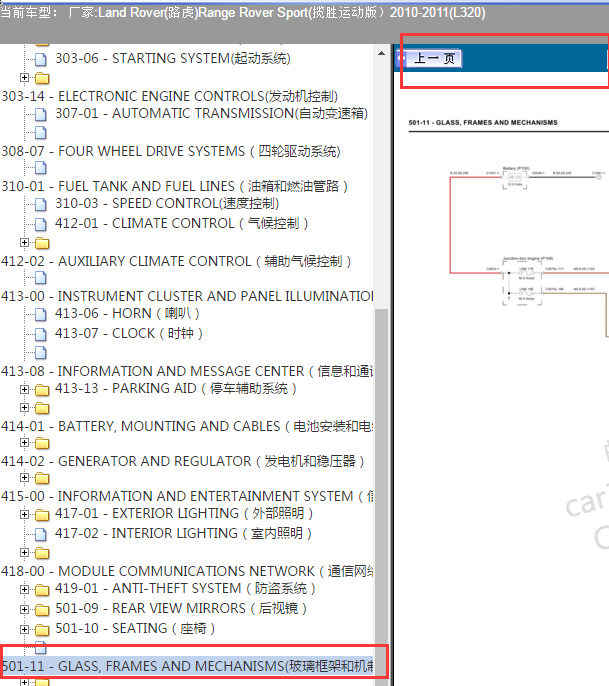Expand the 419-01 ANTI-THEFT SYSTEM folder
Image resolution: width=609 pixels, height=686 pixels.
[x=24, y=589]
